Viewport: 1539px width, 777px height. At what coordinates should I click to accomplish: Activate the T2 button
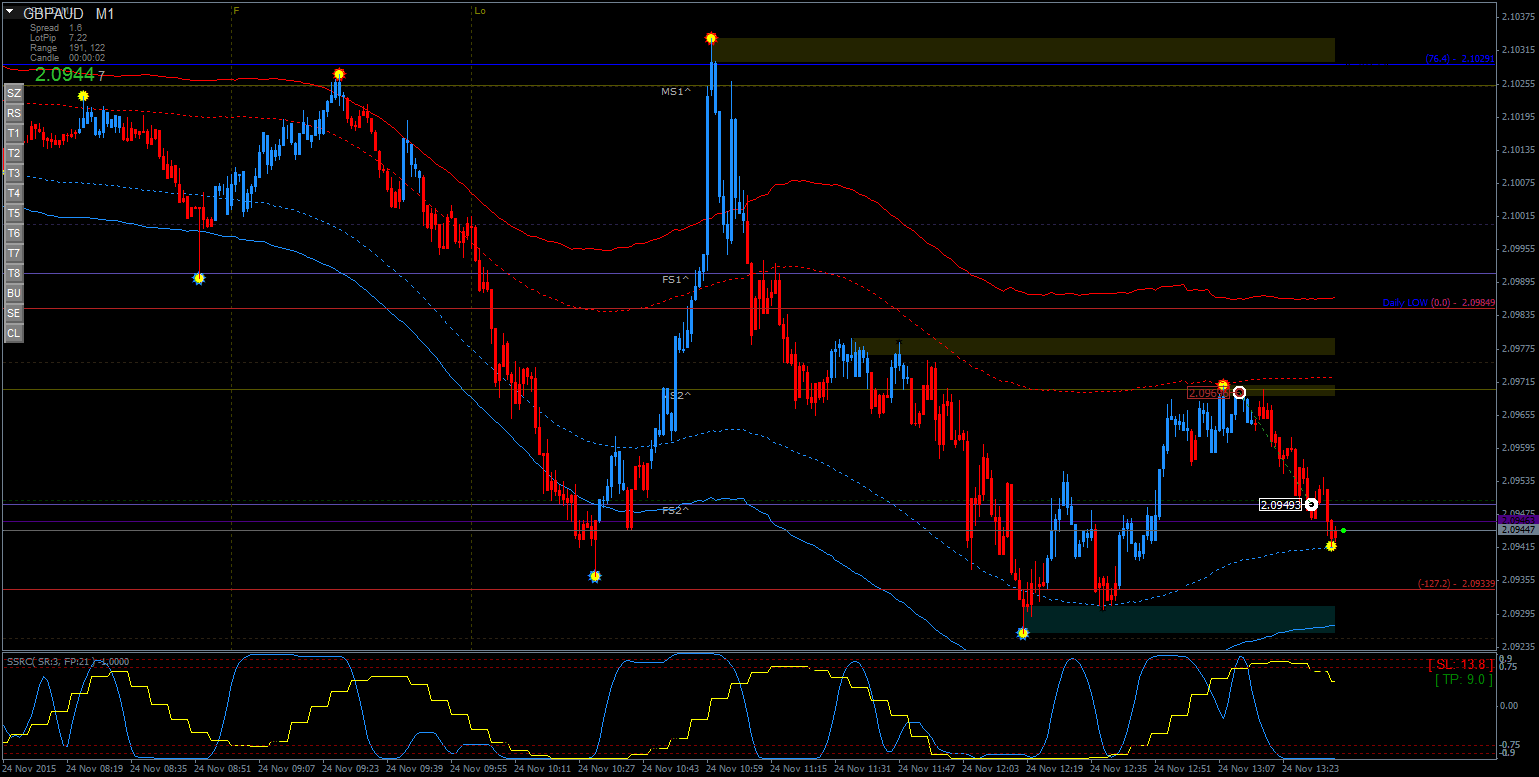coord(14,153)
